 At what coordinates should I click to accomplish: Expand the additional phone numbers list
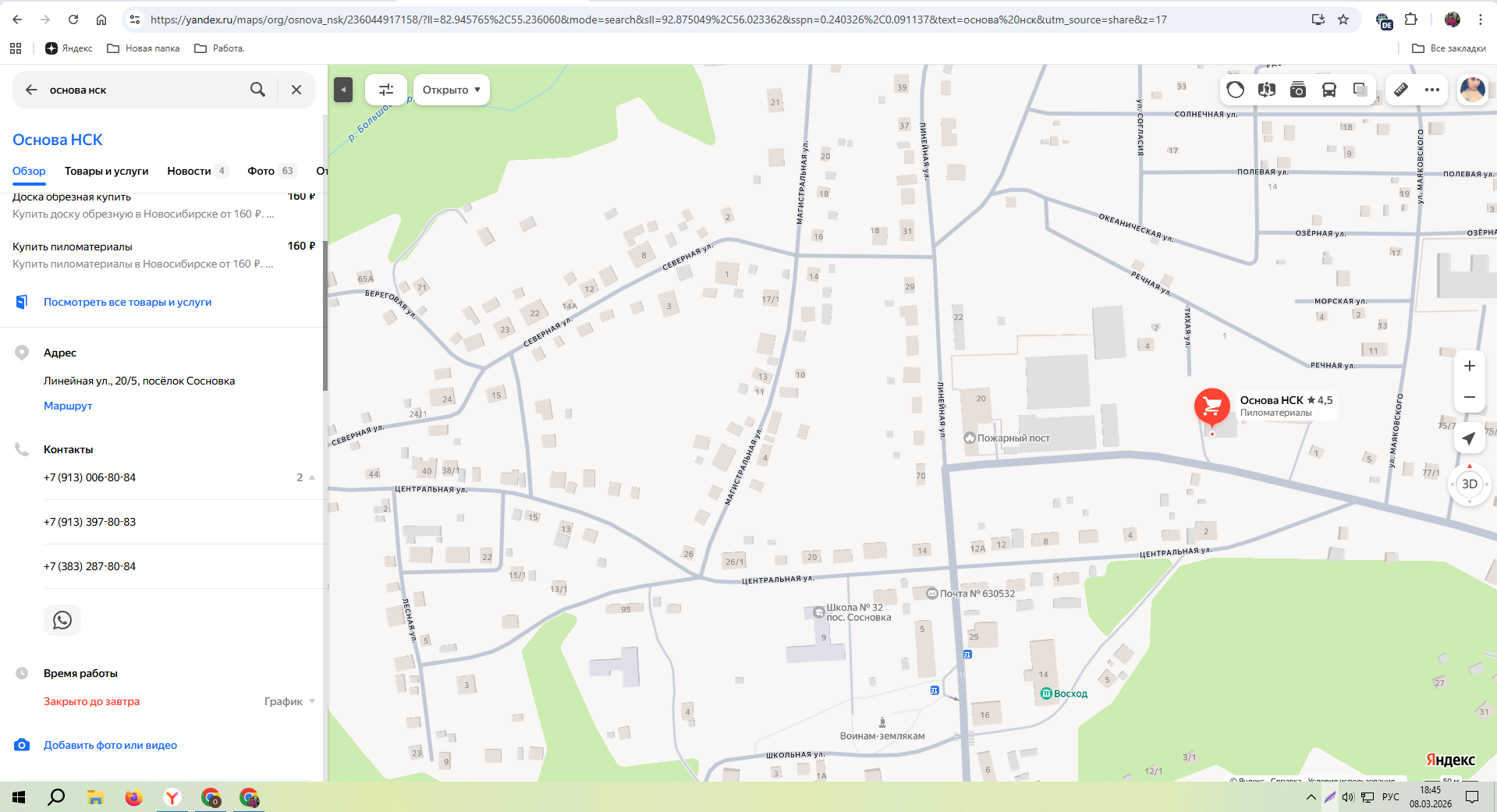coord(306,477)
